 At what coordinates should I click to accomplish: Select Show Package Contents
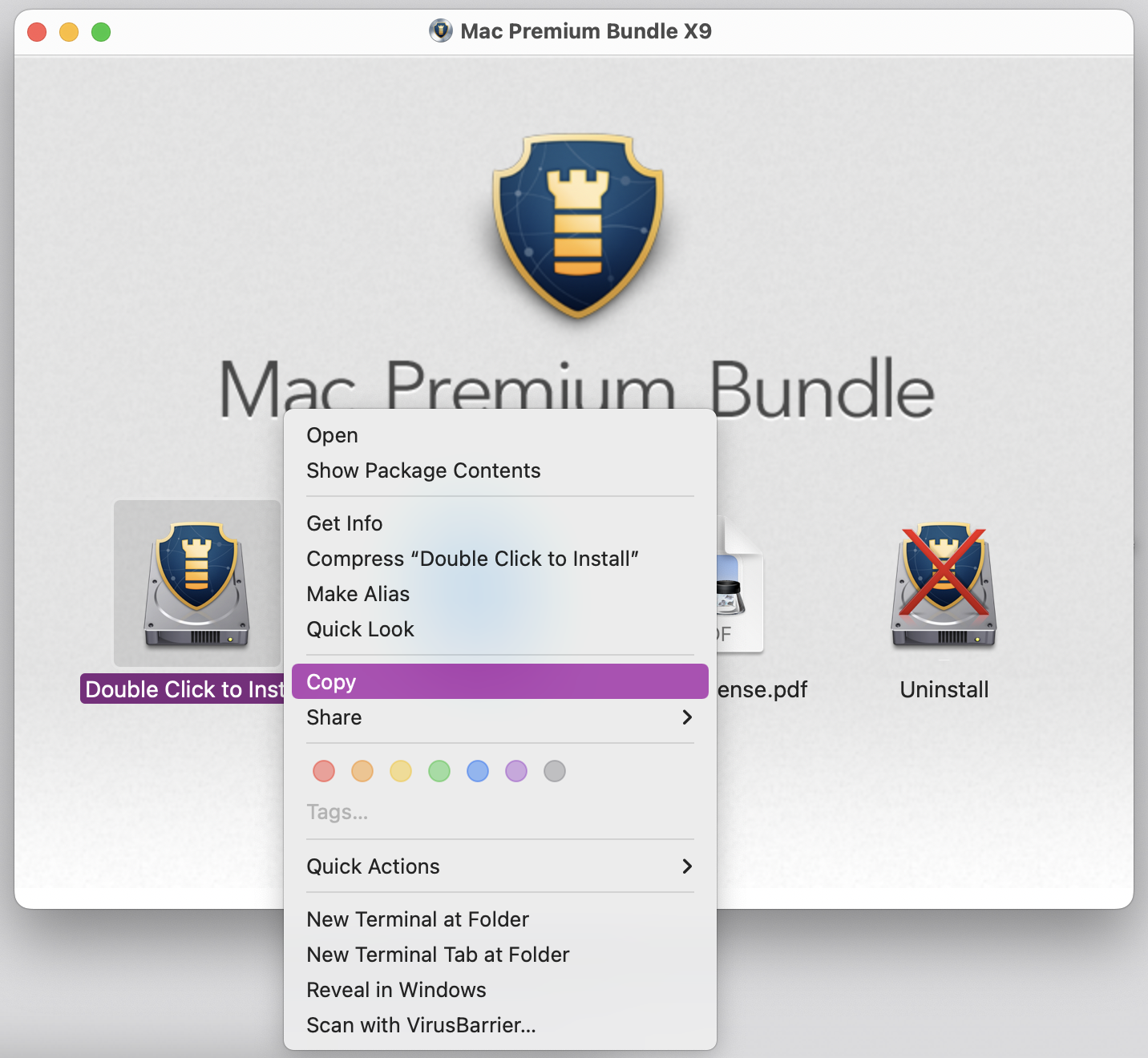(500, 470)
